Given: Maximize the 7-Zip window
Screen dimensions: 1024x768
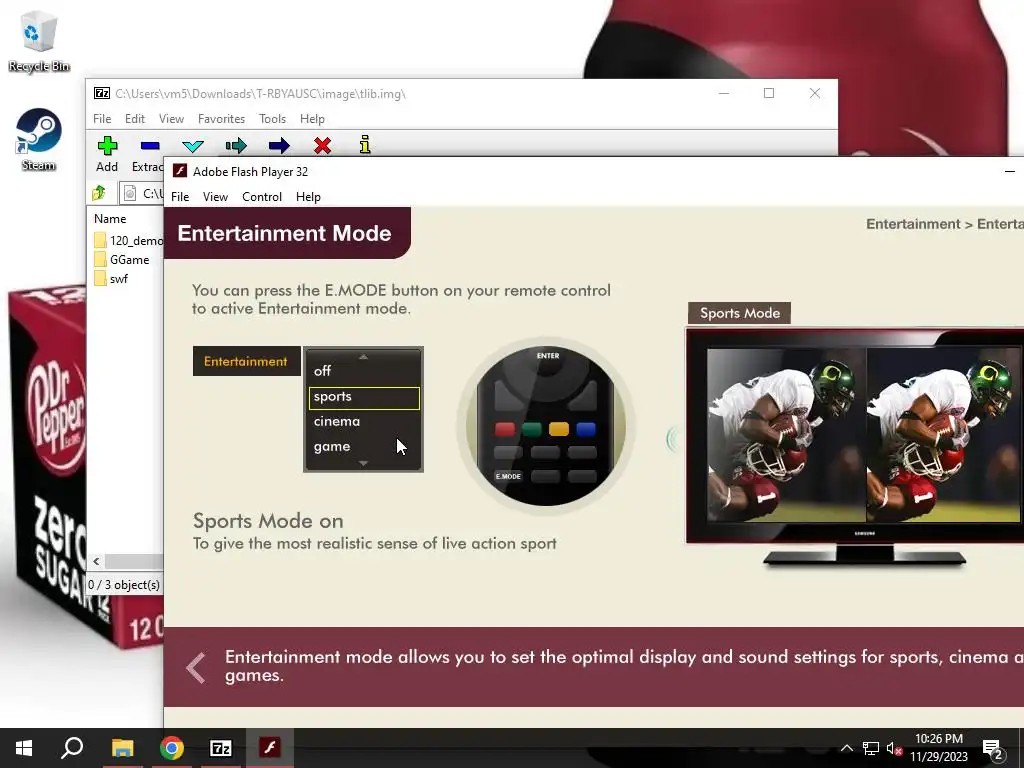Looking at the screenshot, I should [x=769, y=93].
